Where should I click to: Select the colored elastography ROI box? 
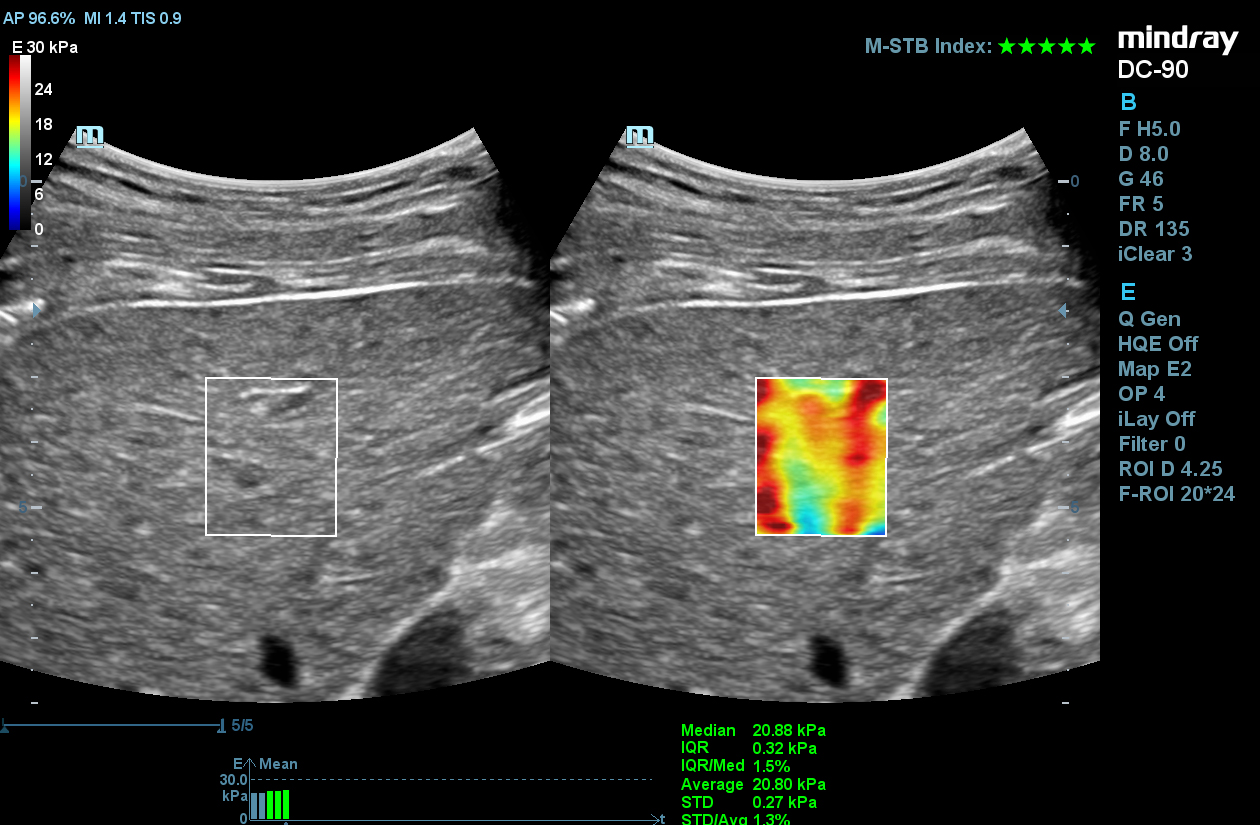coord(821,457)
